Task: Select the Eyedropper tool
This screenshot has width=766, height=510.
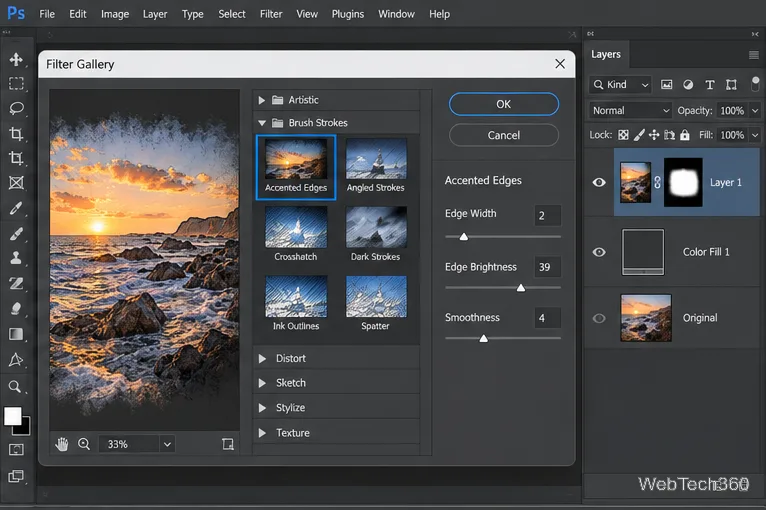Action: (16, 208)
